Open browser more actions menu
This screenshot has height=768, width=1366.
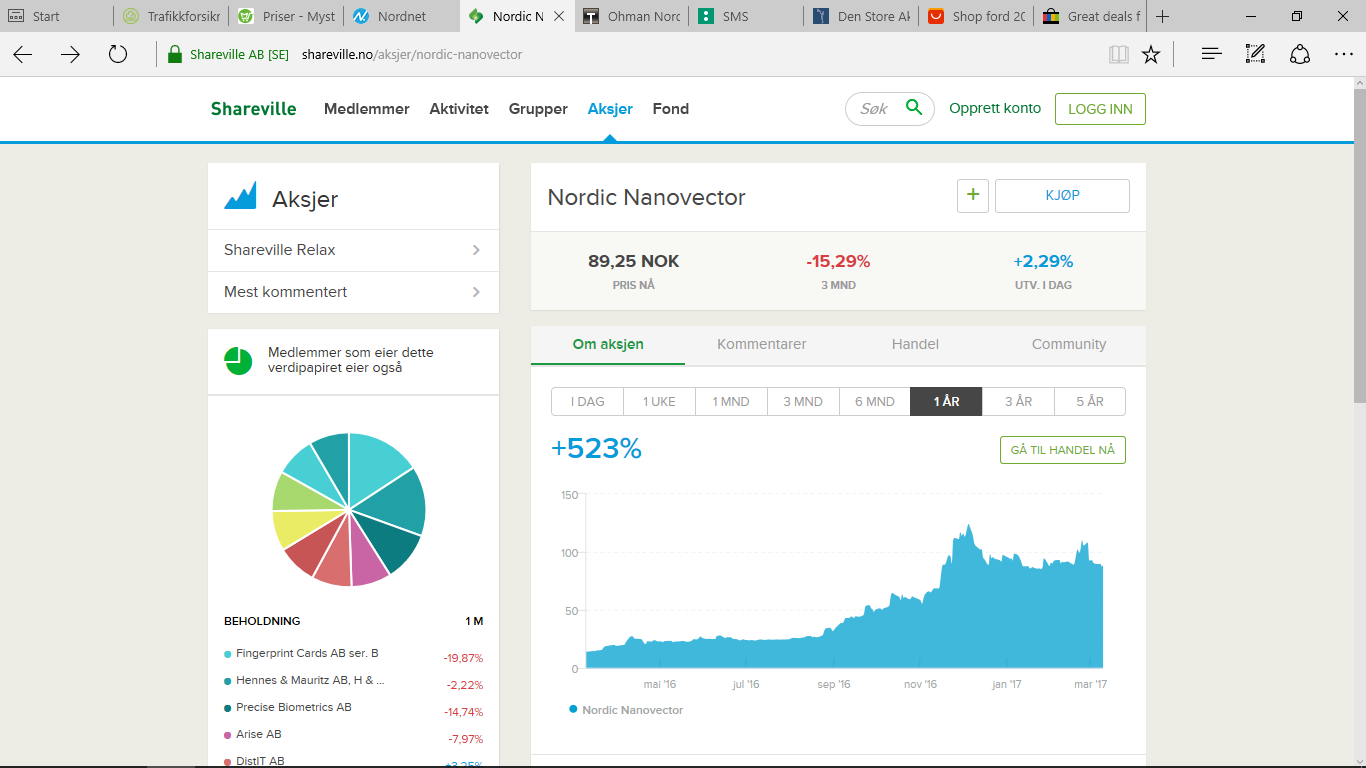pyautogui.click(x=1343, y=54)
